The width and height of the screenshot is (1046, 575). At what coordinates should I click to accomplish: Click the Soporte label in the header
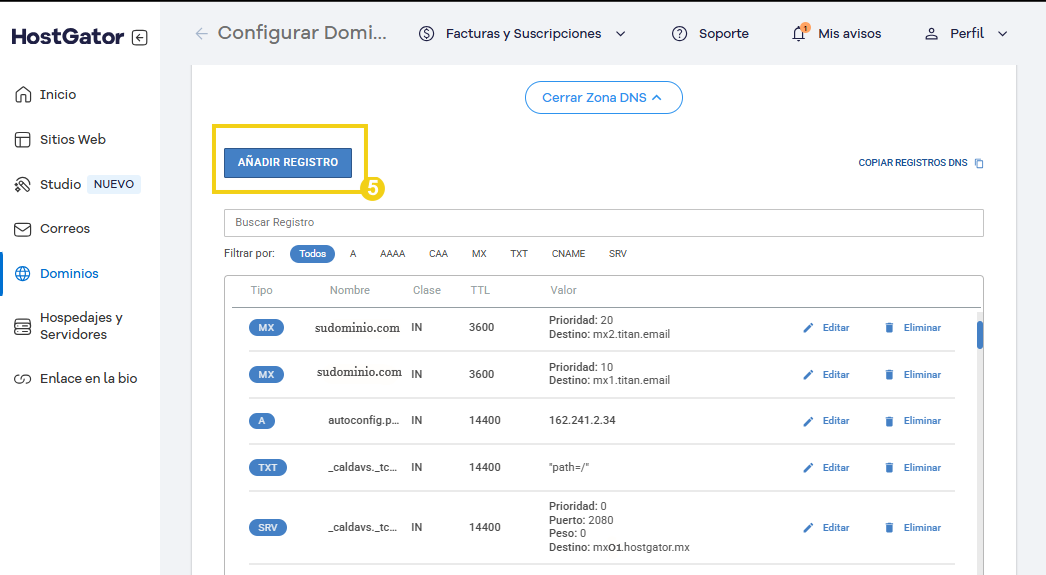point(724,33)
